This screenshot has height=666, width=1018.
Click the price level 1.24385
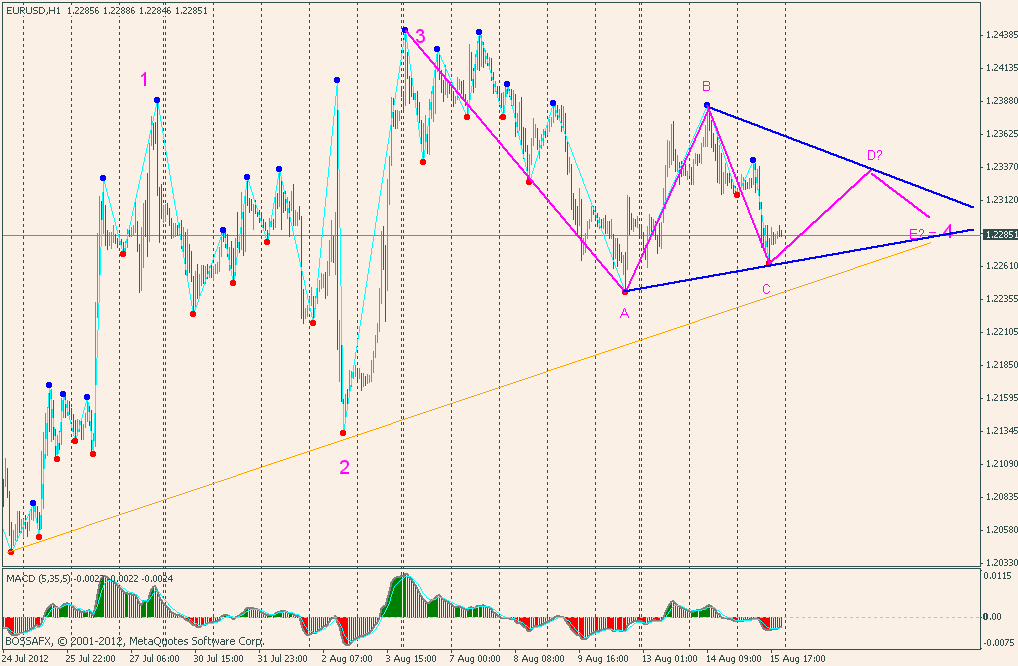point(1002,34)
